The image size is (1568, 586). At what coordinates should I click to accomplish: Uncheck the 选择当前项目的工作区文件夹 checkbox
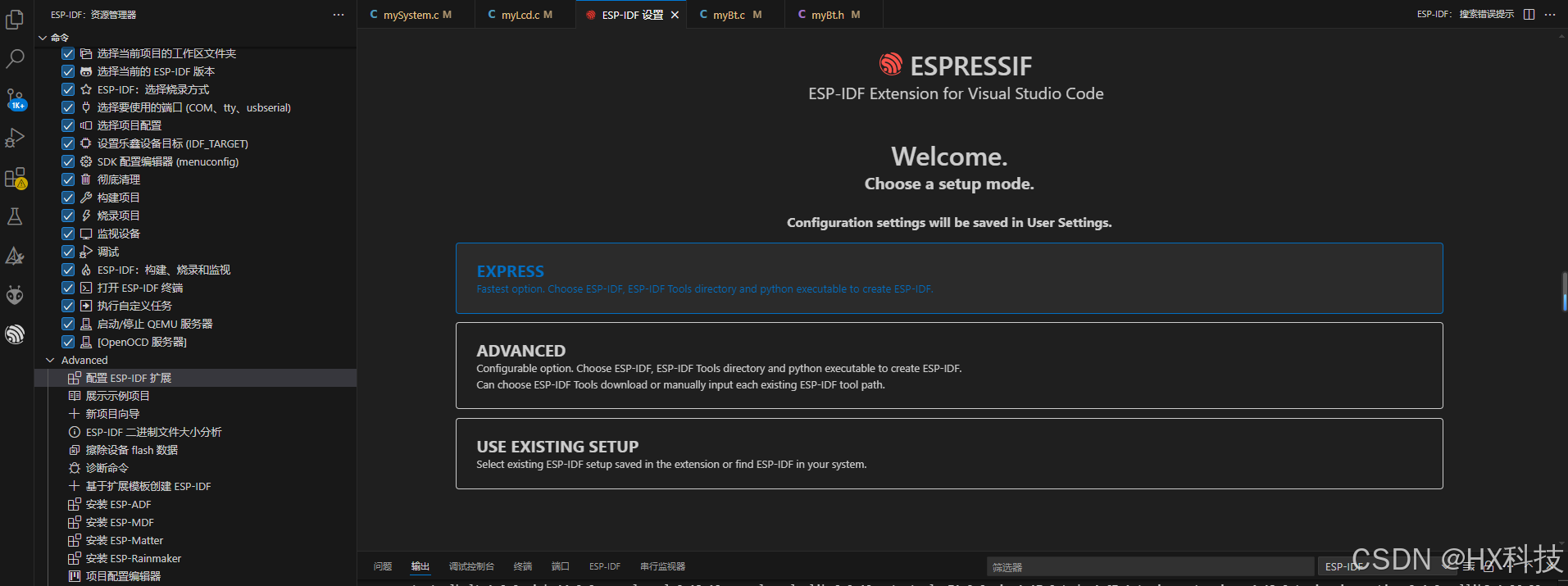[68, 53]
